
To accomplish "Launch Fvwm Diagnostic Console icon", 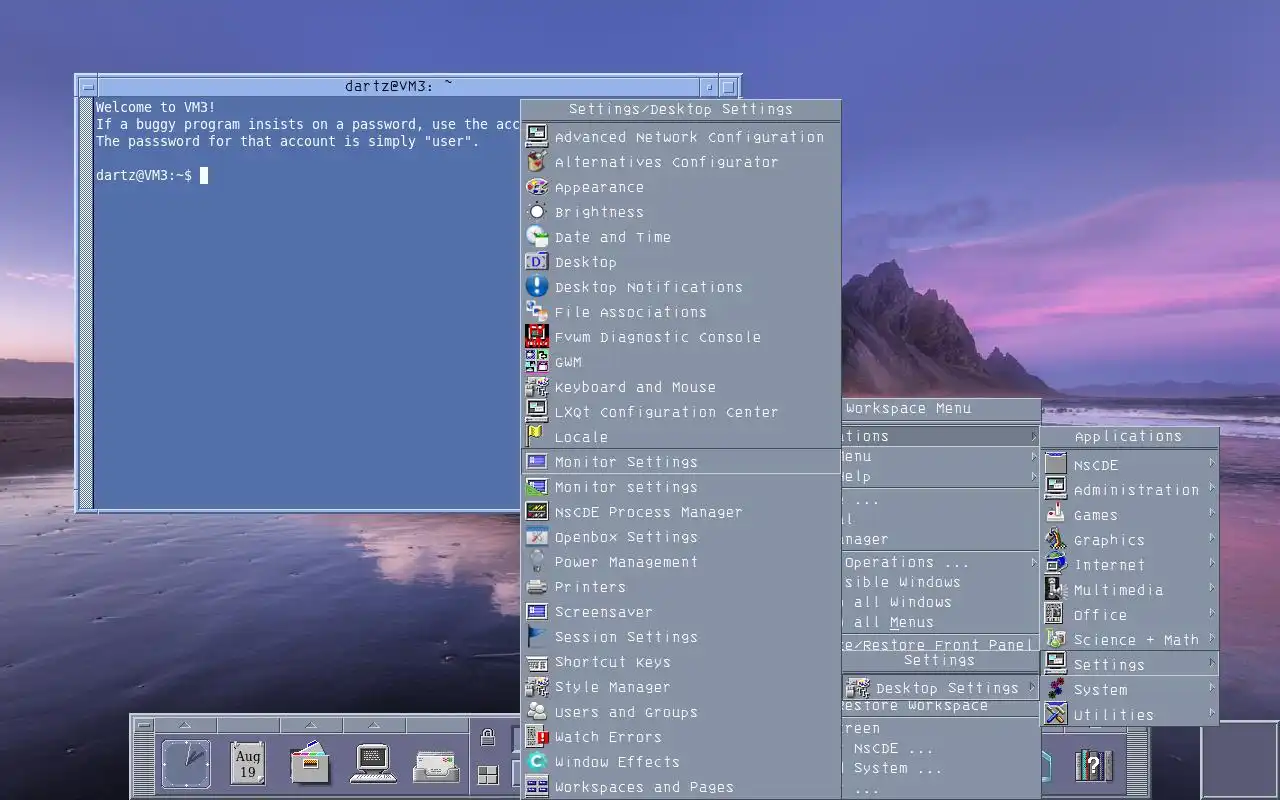I will tap(537, 336).
